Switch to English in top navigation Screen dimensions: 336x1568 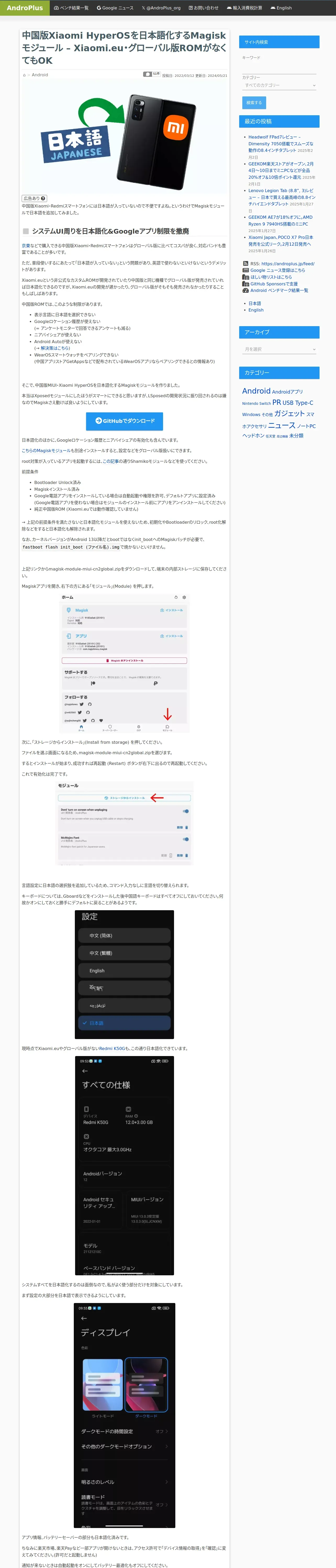(281, 8)
